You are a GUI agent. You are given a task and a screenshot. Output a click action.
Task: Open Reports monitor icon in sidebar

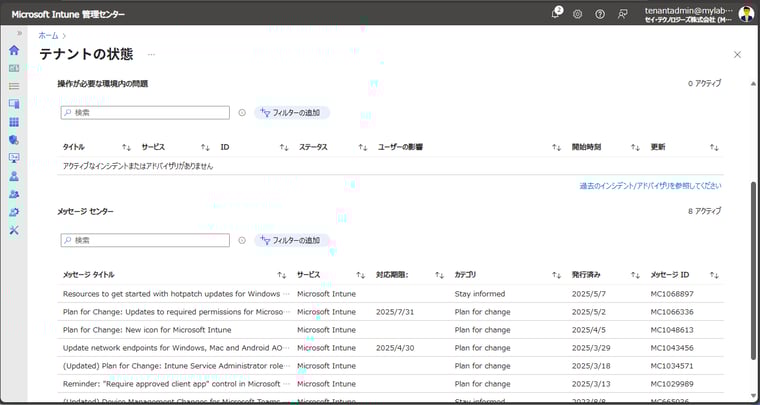click(14, 158)
